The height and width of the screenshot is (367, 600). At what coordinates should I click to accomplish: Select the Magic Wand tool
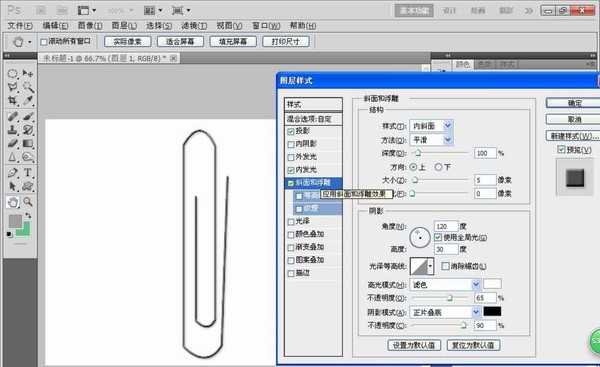[28, 87]
